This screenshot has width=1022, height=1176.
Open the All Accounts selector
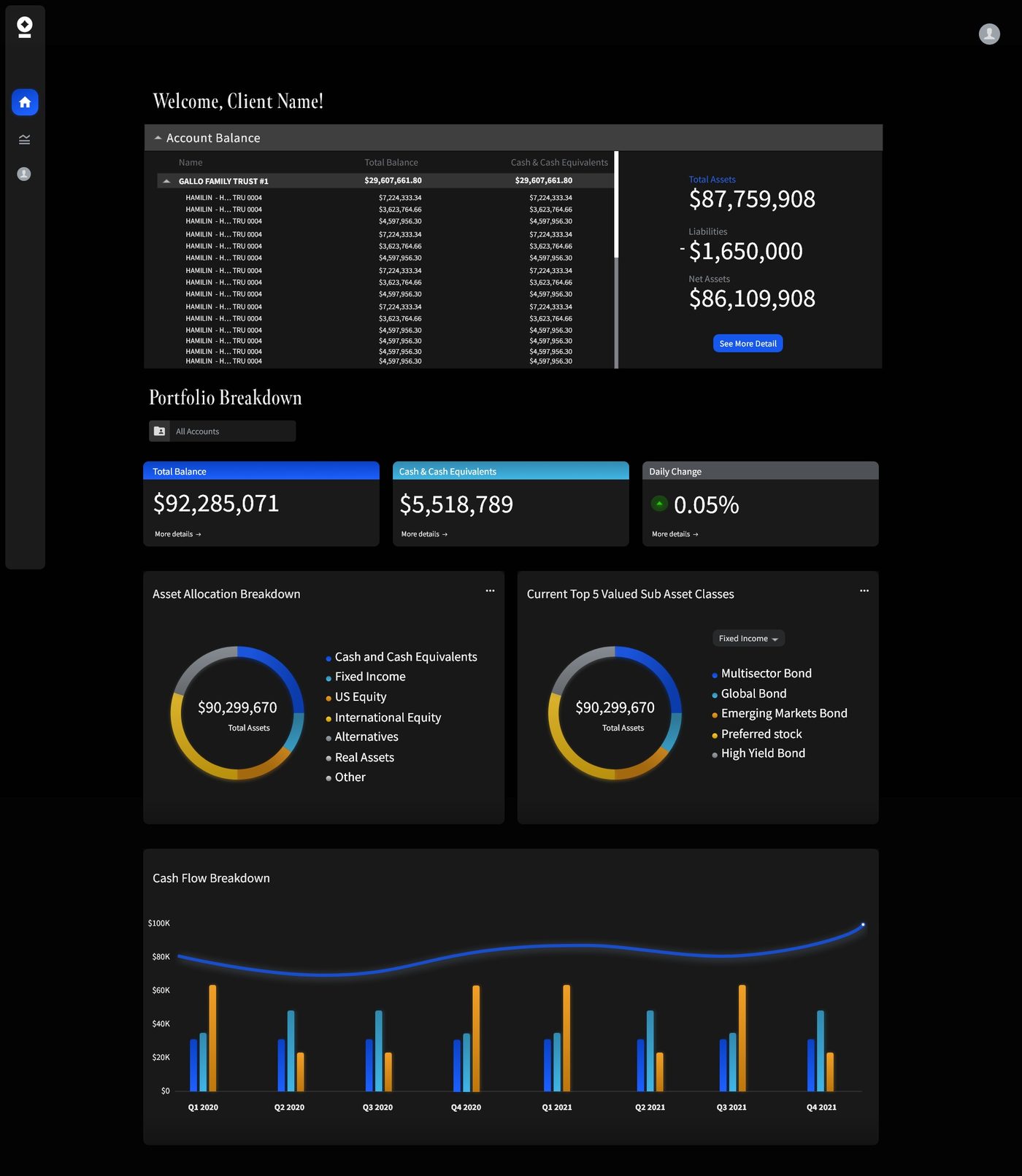click(223, 431)
